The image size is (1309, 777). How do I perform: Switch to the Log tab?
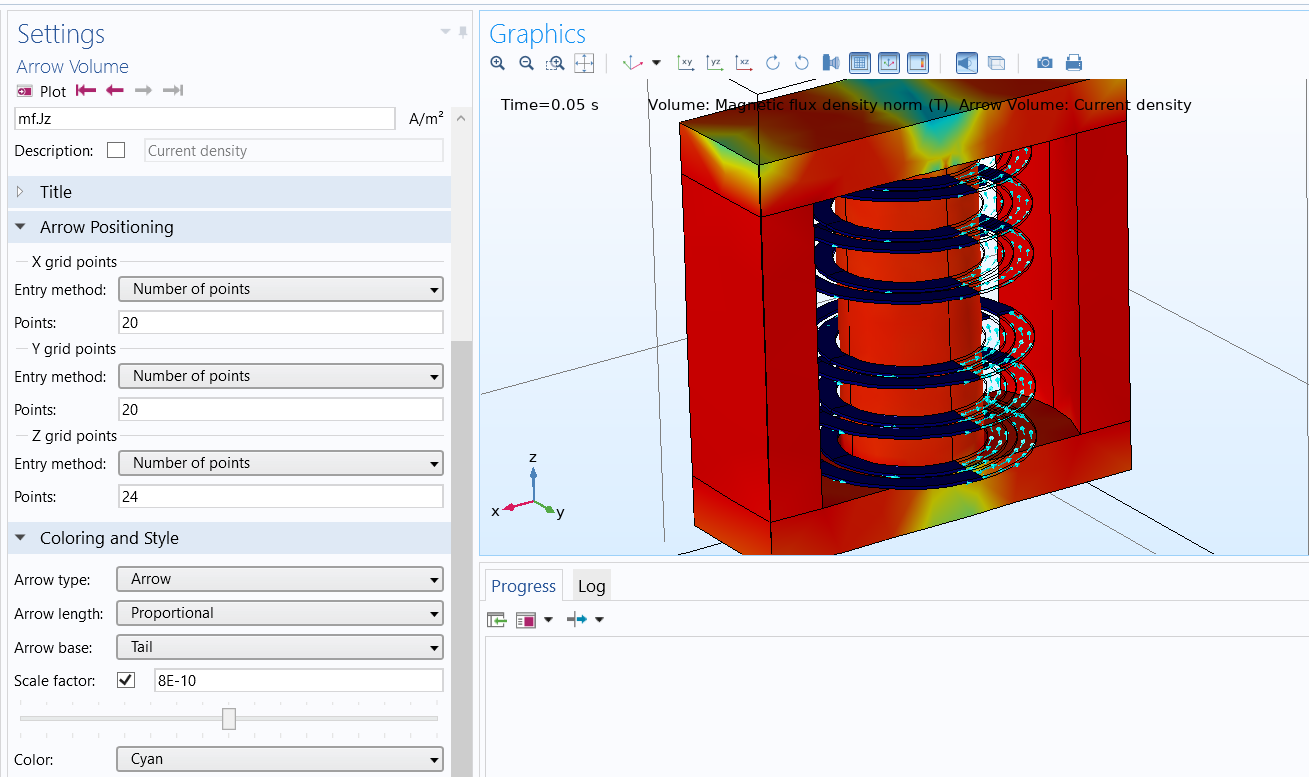591,586
